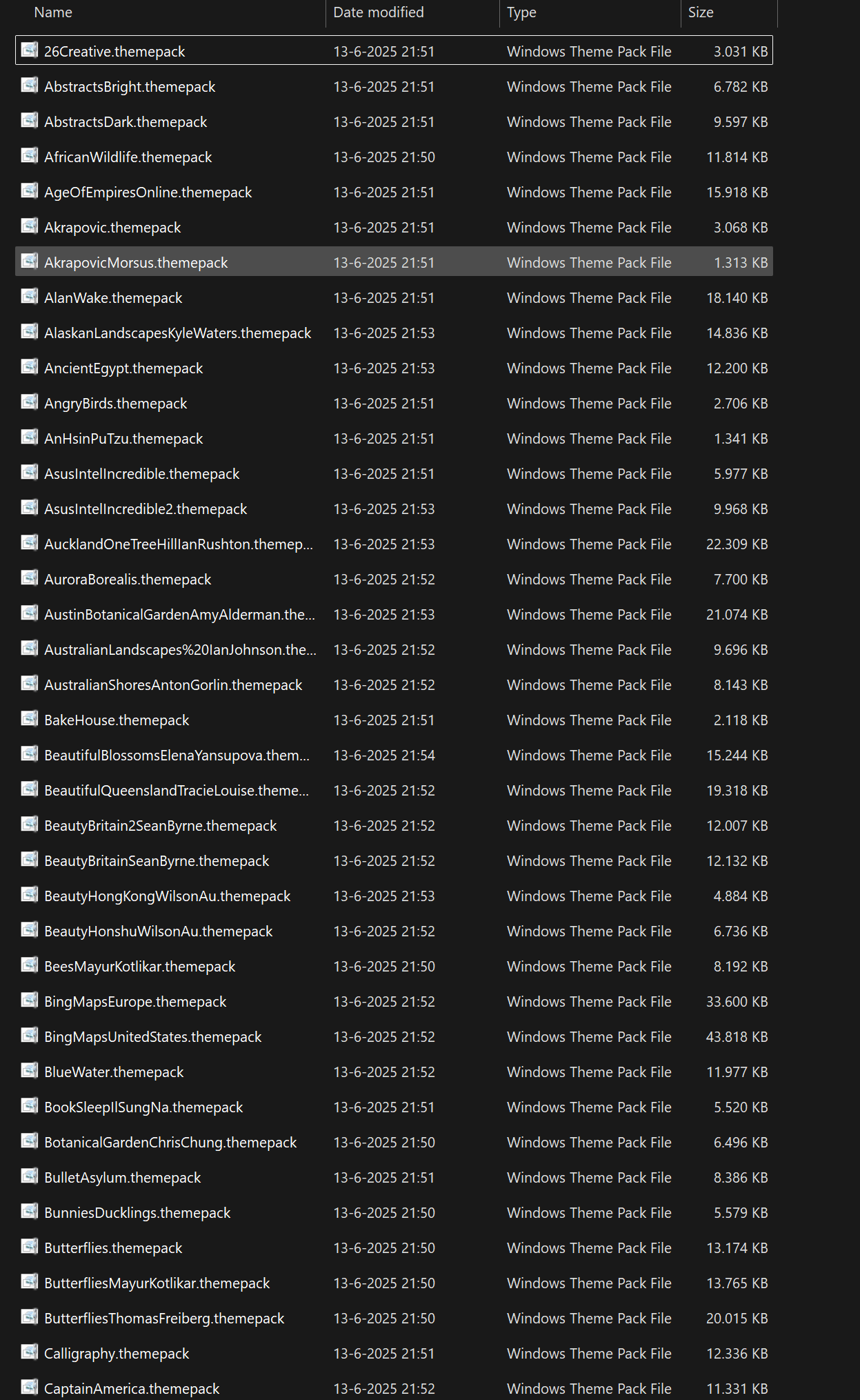Click the BunniesDucklings.themepack file icon
Viewport: 860px width, 1400px height.
coord(29,1212)
